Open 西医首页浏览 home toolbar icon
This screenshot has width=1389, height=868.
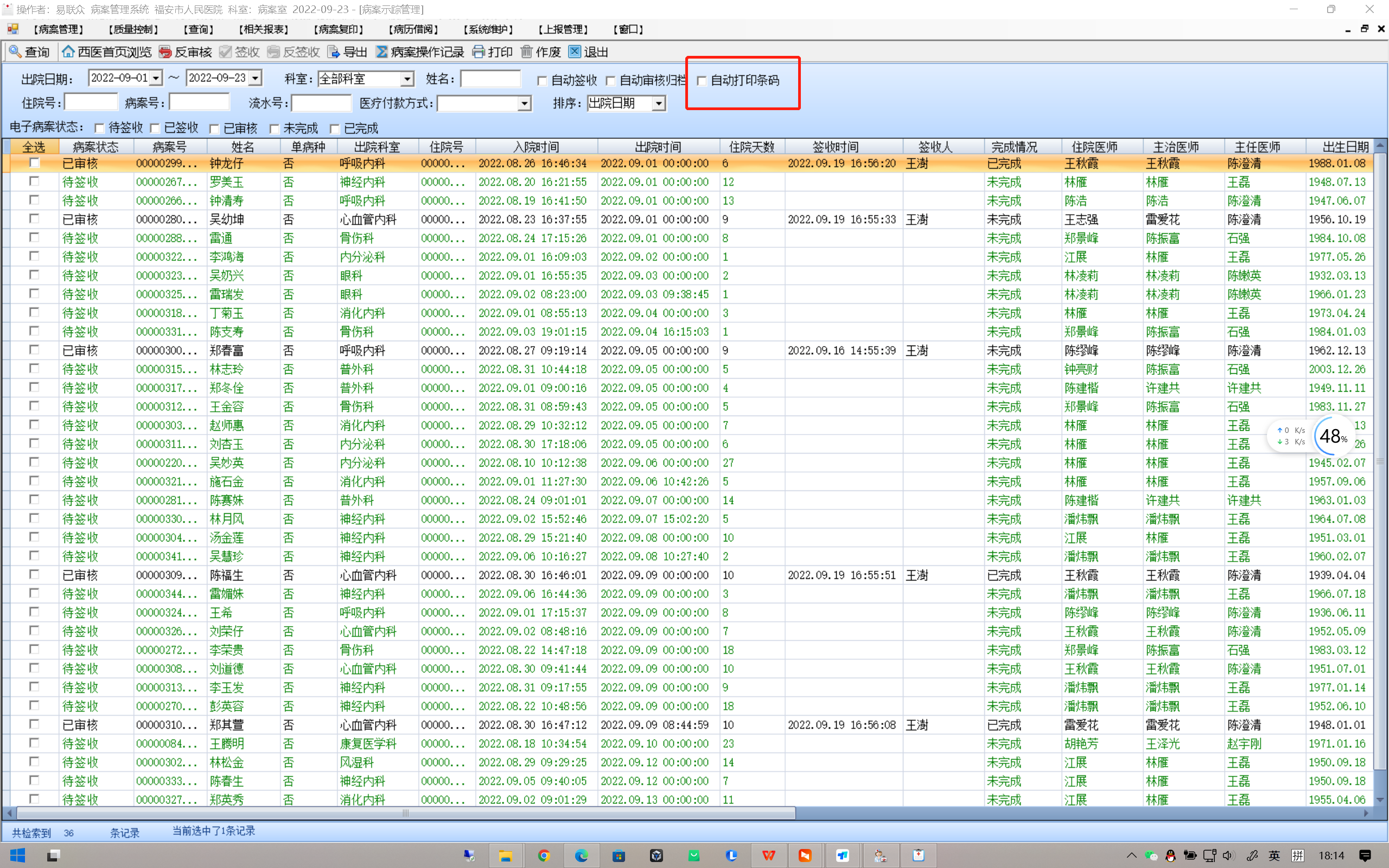[68, 52]
